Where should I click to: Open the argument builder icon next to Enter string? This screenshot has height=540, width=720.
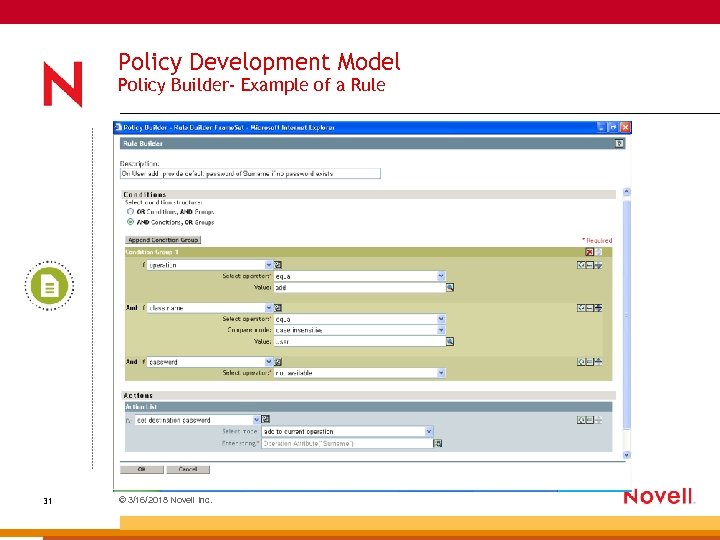pos(438,443)
